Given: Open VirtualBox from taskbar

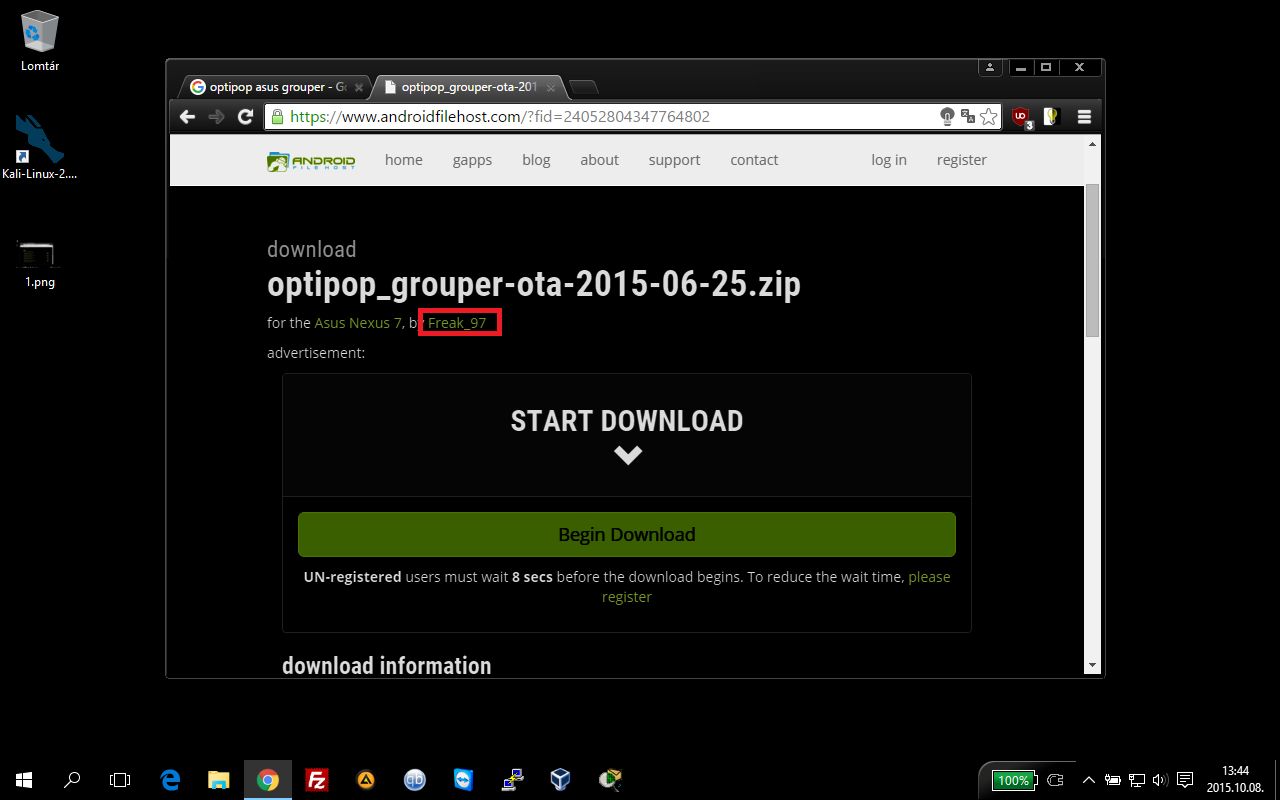Looking at the screenshot, I should 561,780.
